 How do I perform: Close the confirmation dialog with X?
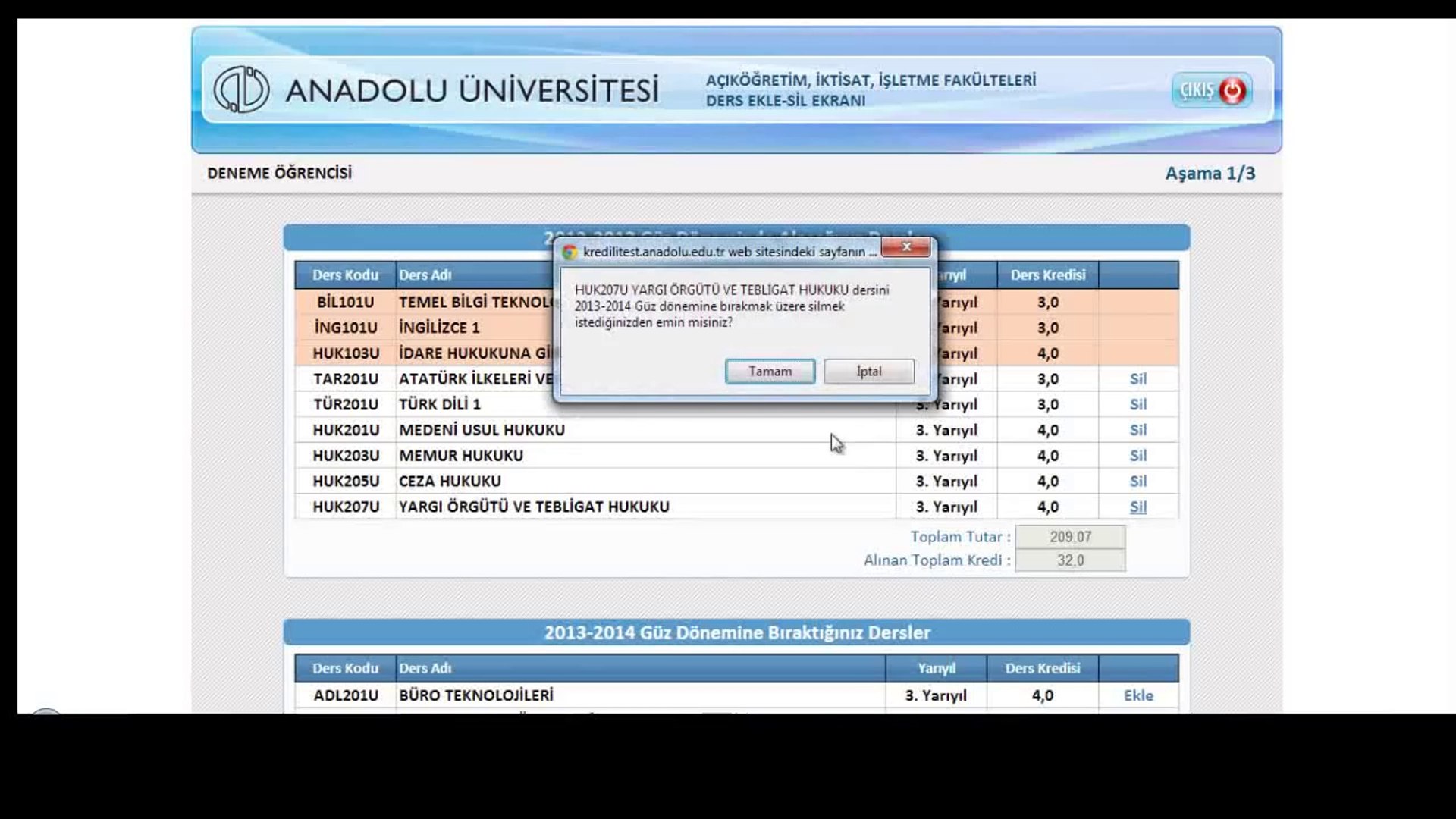pyautogui.click(x=905, y=247)
